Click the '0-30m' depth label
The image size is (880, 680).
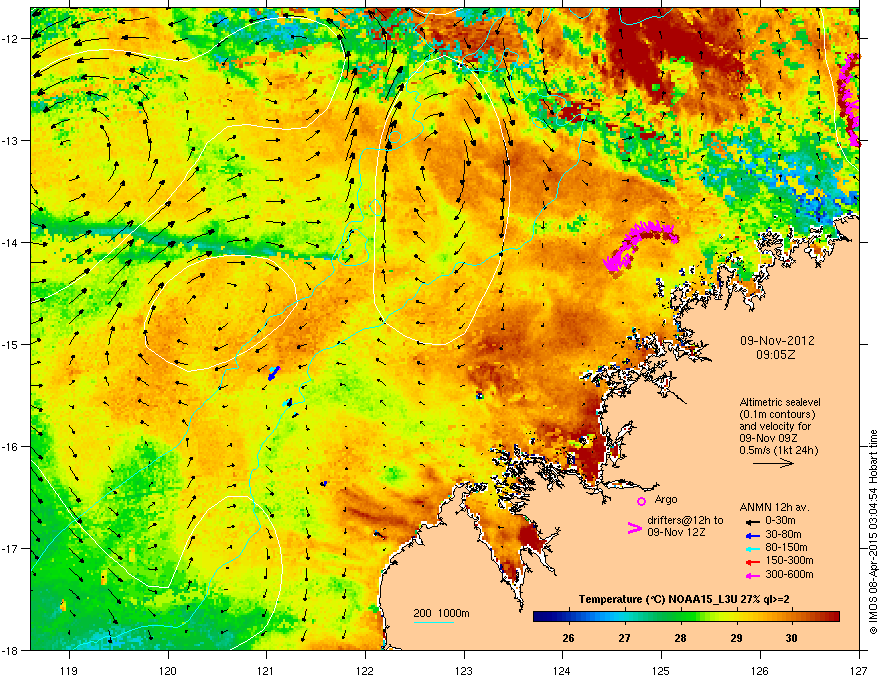781,521
